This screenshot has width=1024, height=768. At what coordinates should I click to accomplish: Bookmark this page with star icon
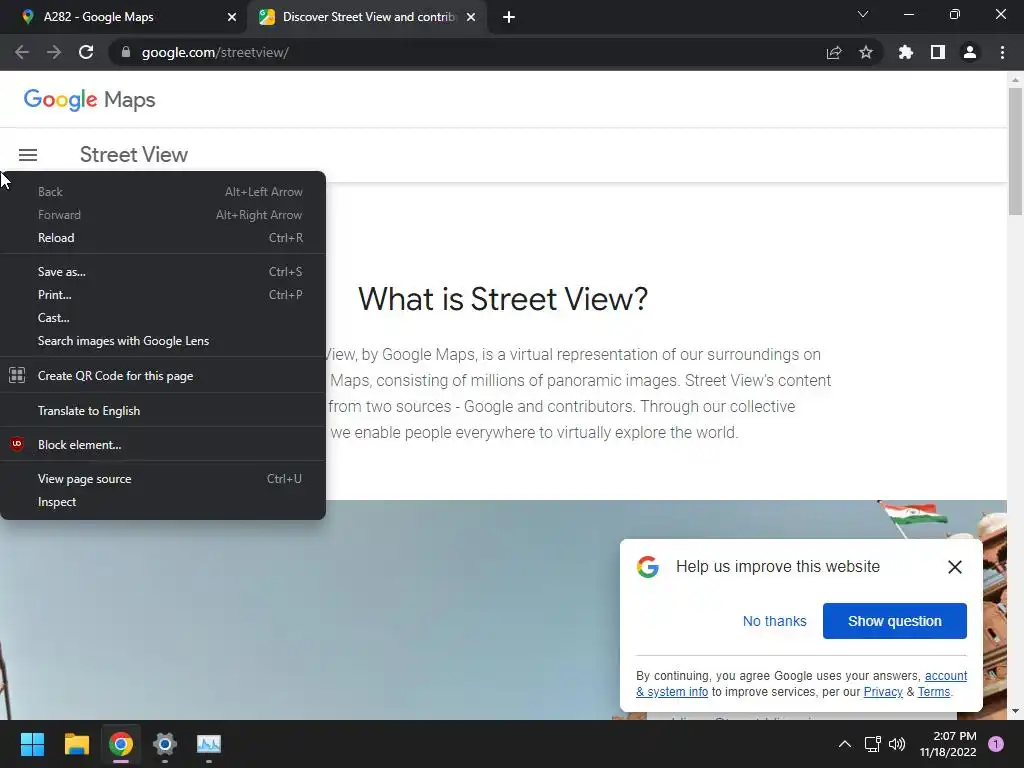[866, 52]
